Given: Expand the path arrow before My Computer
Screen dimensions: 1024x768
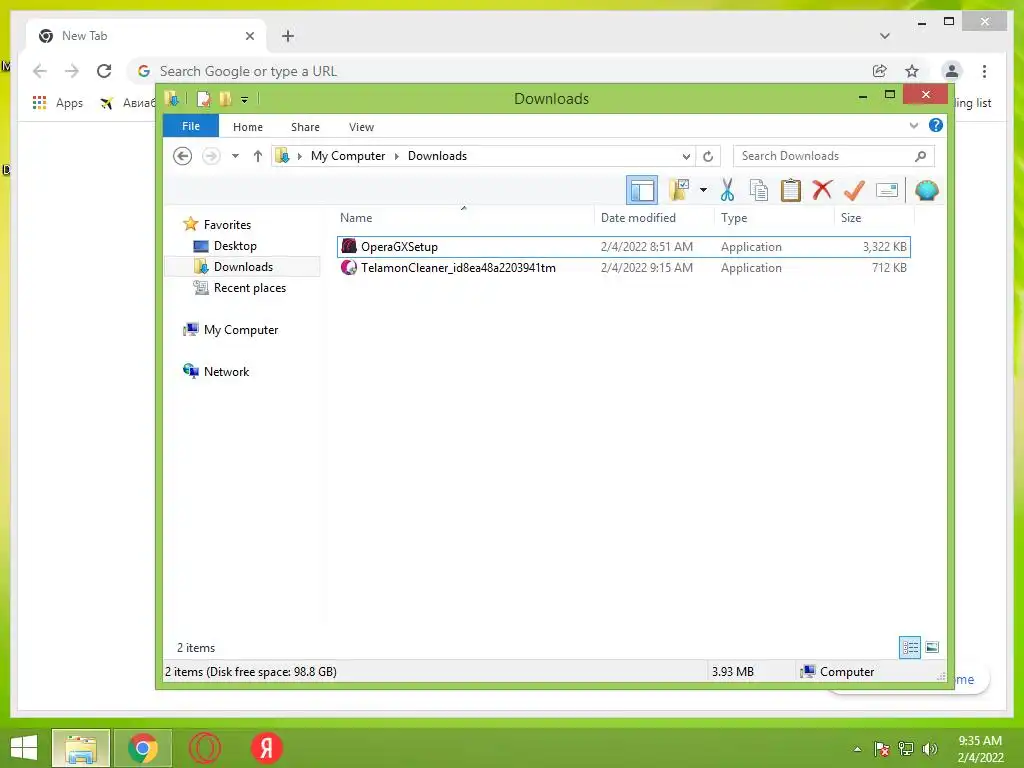Looking at the screenshot, I should (x=300, y=156).
